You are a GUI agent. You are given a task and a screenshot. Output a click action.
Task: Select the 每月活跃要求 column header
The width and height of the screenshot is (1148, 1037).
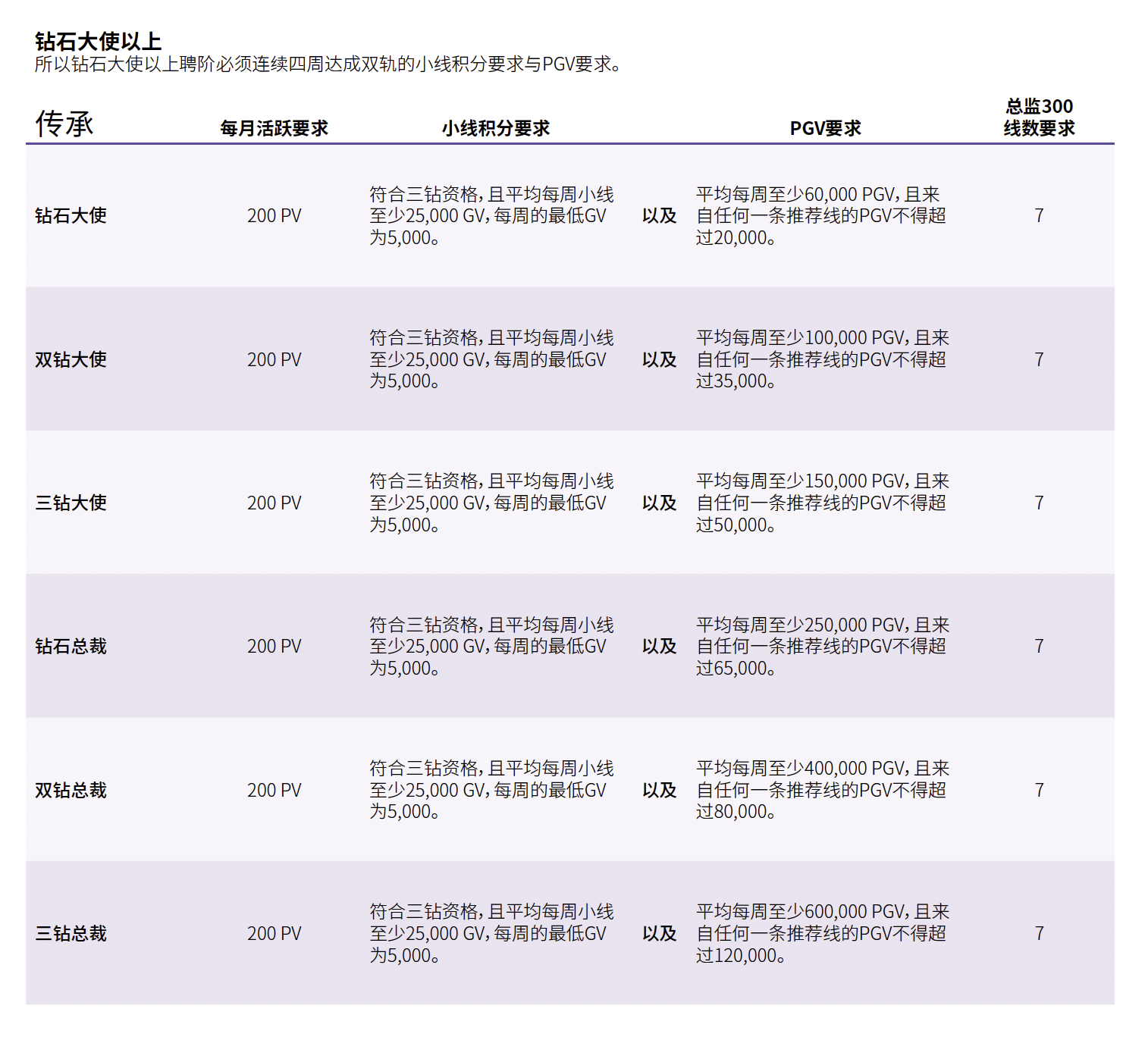274,128
